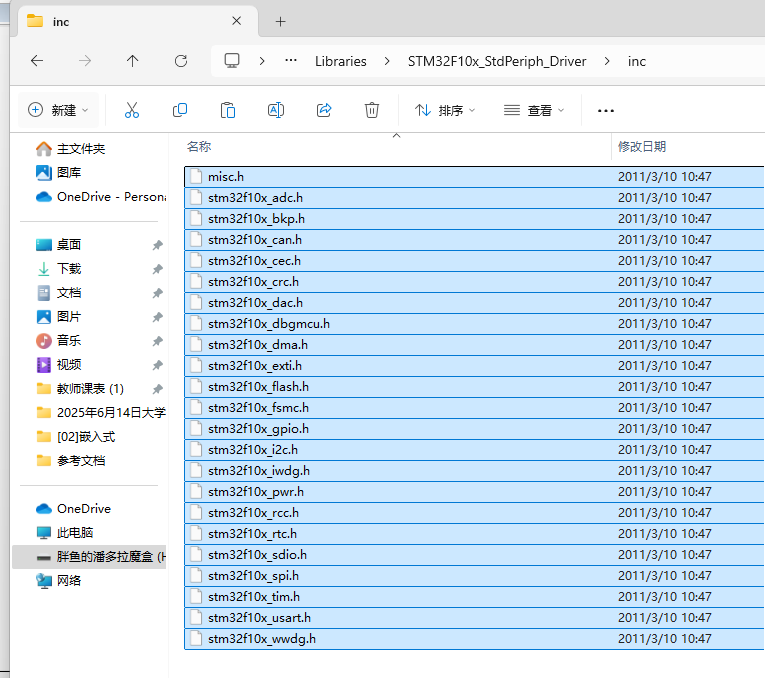Click date cell of stm32f10x_flash.h row
Screen dimensions: 765x678
(664, 387)
